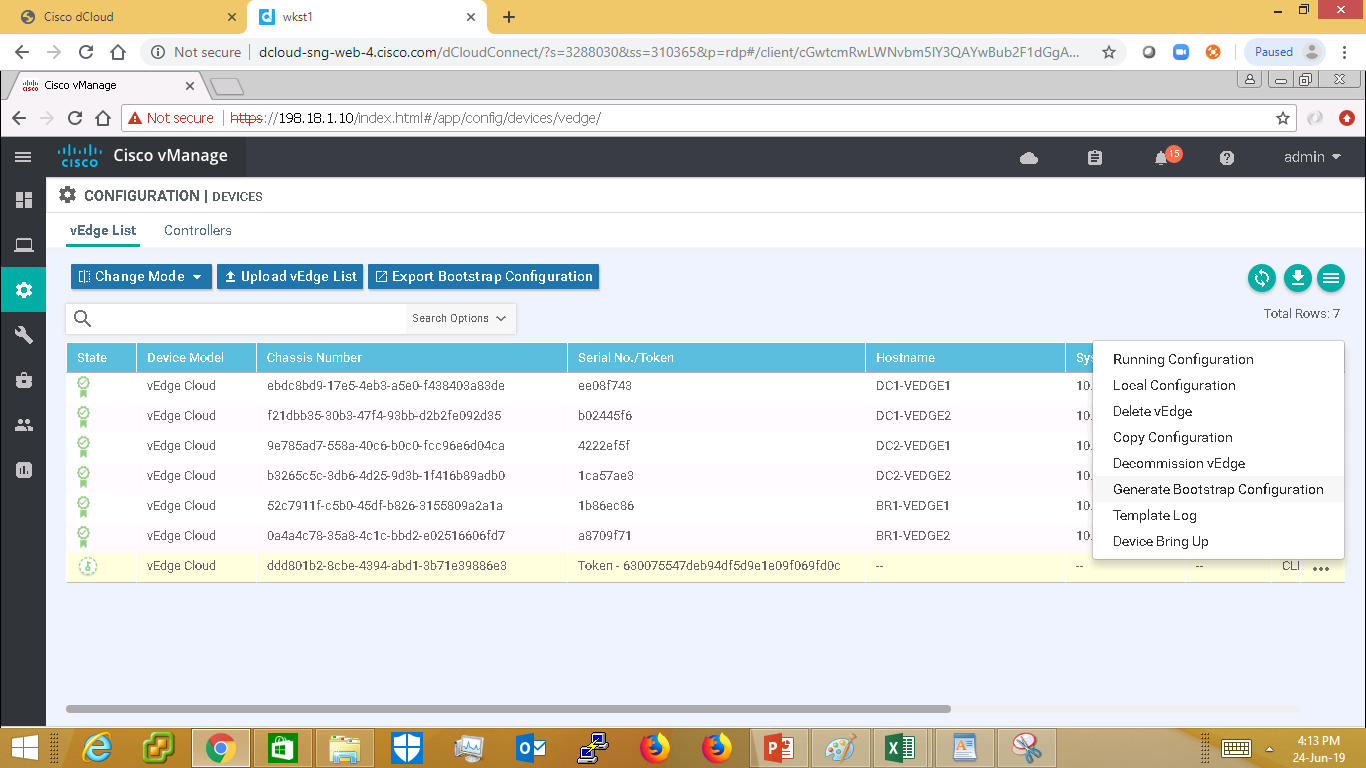Image resolution: width=1366 pixels, height=768 pixels.
Task: Switch to the Controllers tab
Action: tap(198, 230)
